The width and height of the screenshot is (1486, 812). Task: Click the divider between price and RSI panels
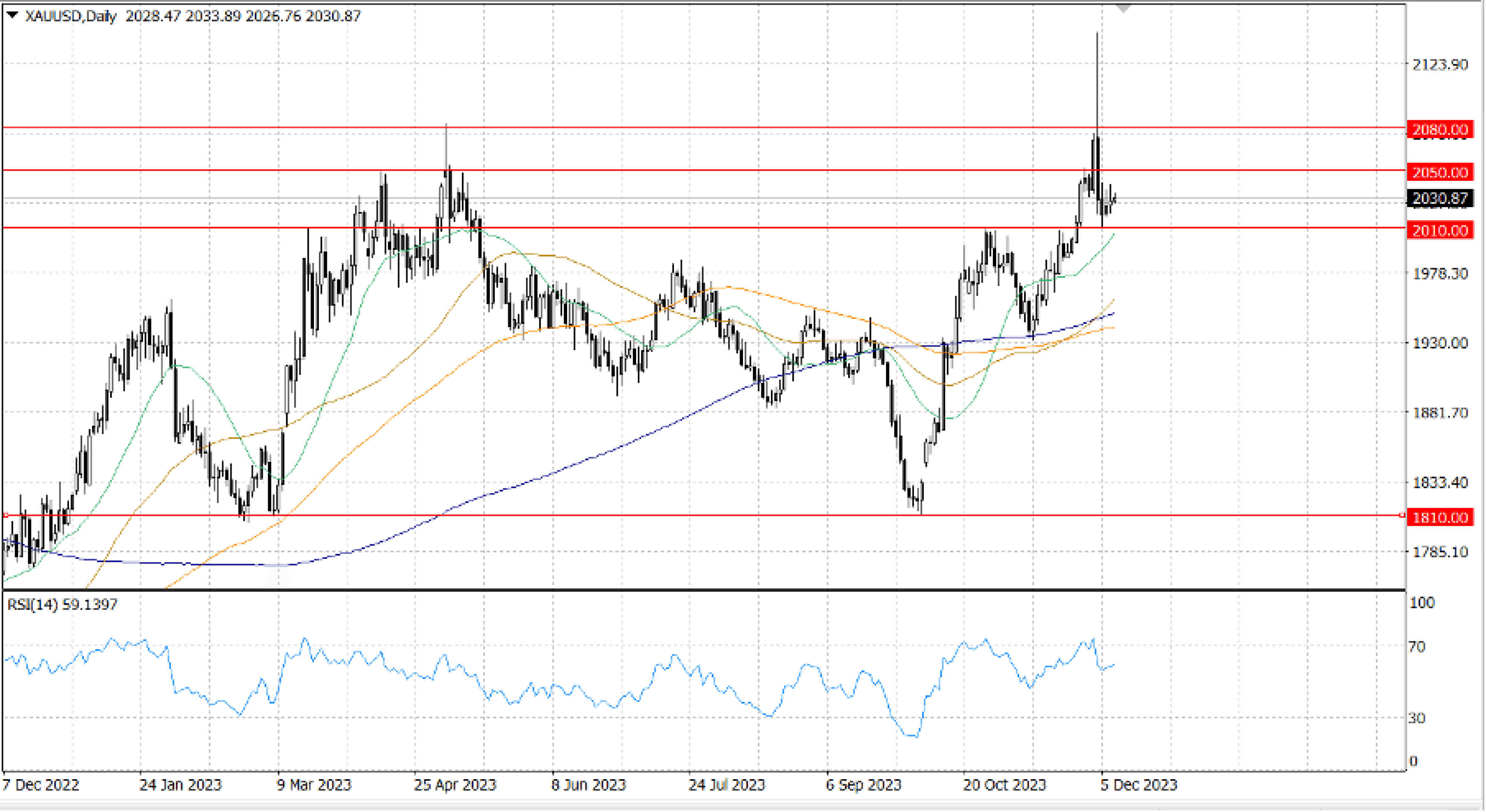(x=692, y=590)
